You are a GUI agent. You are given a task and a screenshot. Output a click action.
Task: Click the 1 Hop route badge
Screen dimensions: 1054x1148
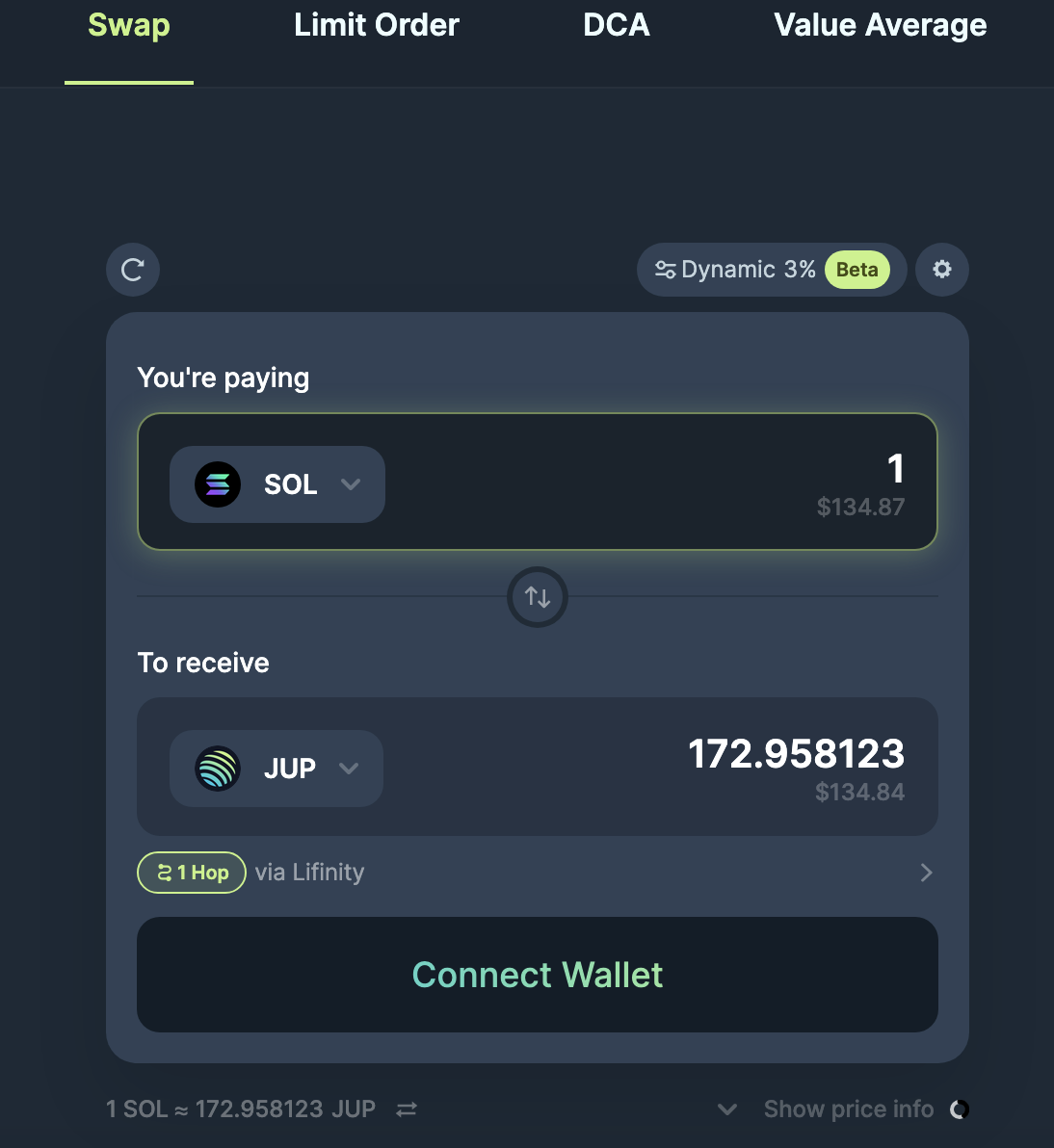pyautogui.click(x=192, y=873)
